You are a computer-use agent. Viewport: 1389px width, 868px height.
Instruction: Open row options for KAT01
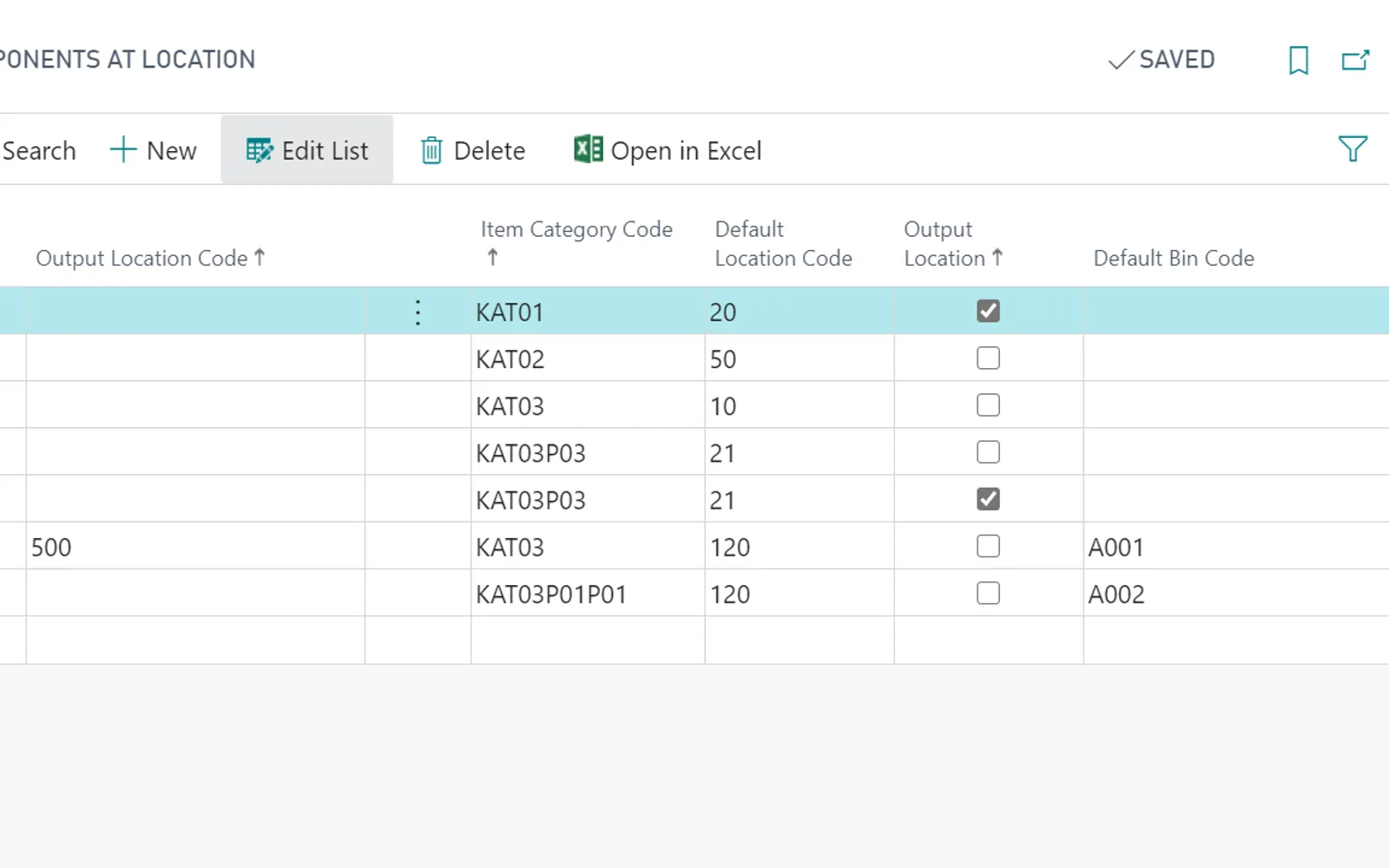[418, 312]
